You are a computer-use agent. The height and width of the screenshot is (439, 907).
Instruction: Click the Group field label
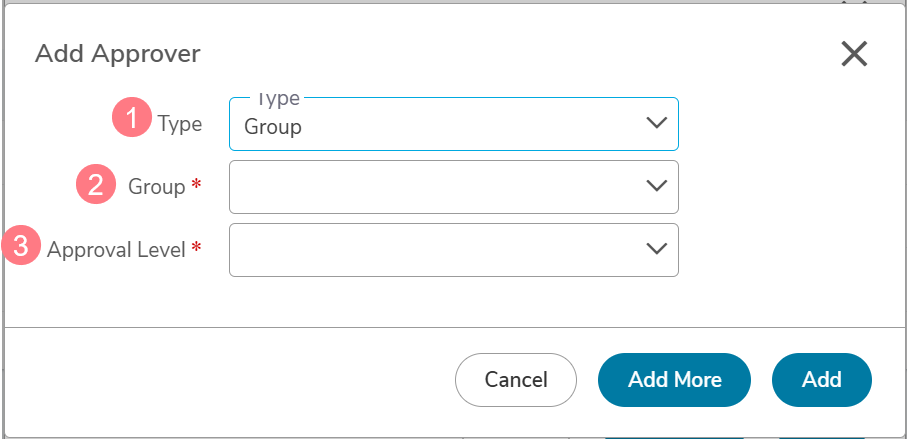tap(156, 187)
